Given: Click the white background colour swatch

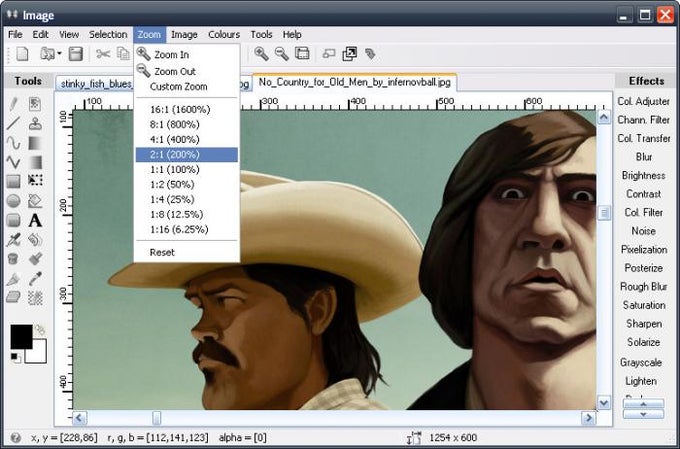Looking at the screenshot, I should (38, 354).
